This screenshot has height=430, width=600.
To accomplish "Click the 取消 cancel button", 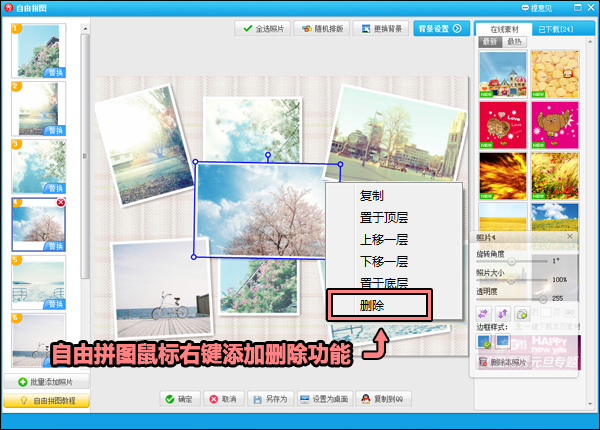I will tap(223, 399).
